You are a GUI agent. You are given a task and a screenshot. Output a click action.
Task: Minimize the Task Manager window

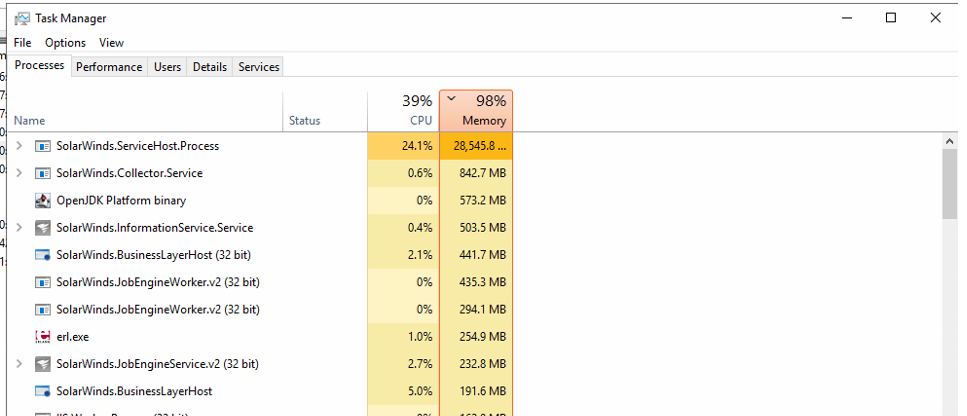[847, 18]
